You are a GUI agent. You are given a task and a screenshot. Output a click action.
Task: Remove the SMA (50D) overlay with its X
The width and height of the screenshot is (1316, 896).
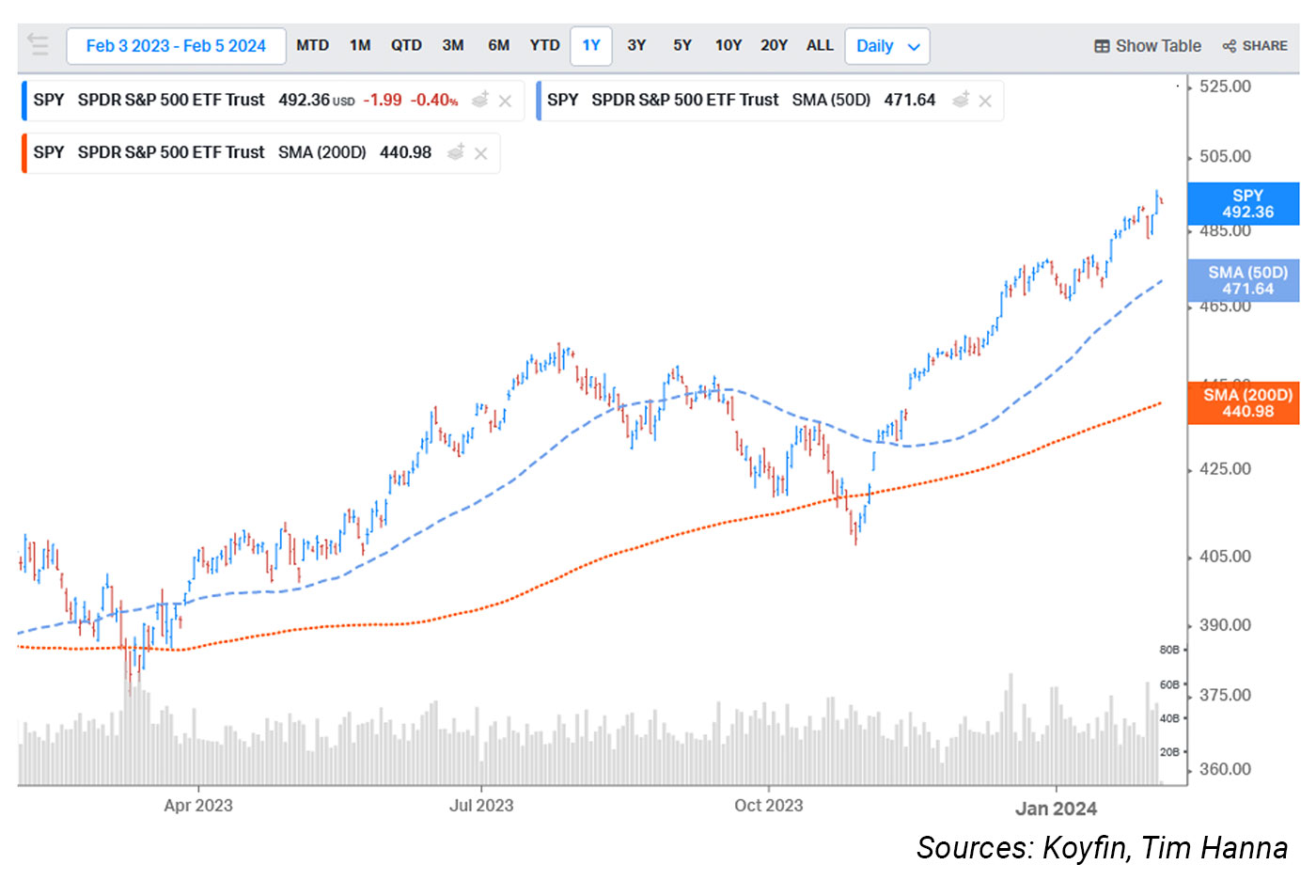(x=986, y=100)
